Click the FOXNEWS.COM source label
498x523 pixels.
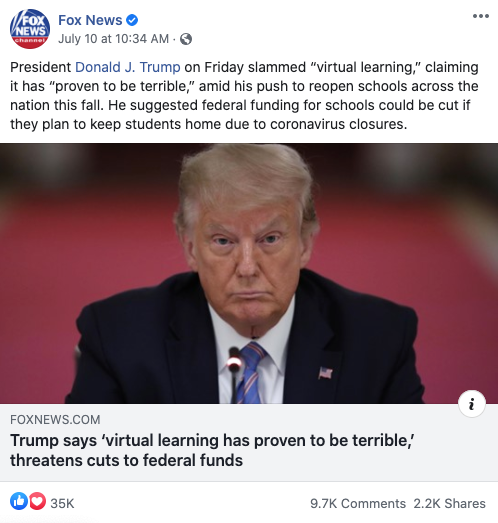(55, 420)
